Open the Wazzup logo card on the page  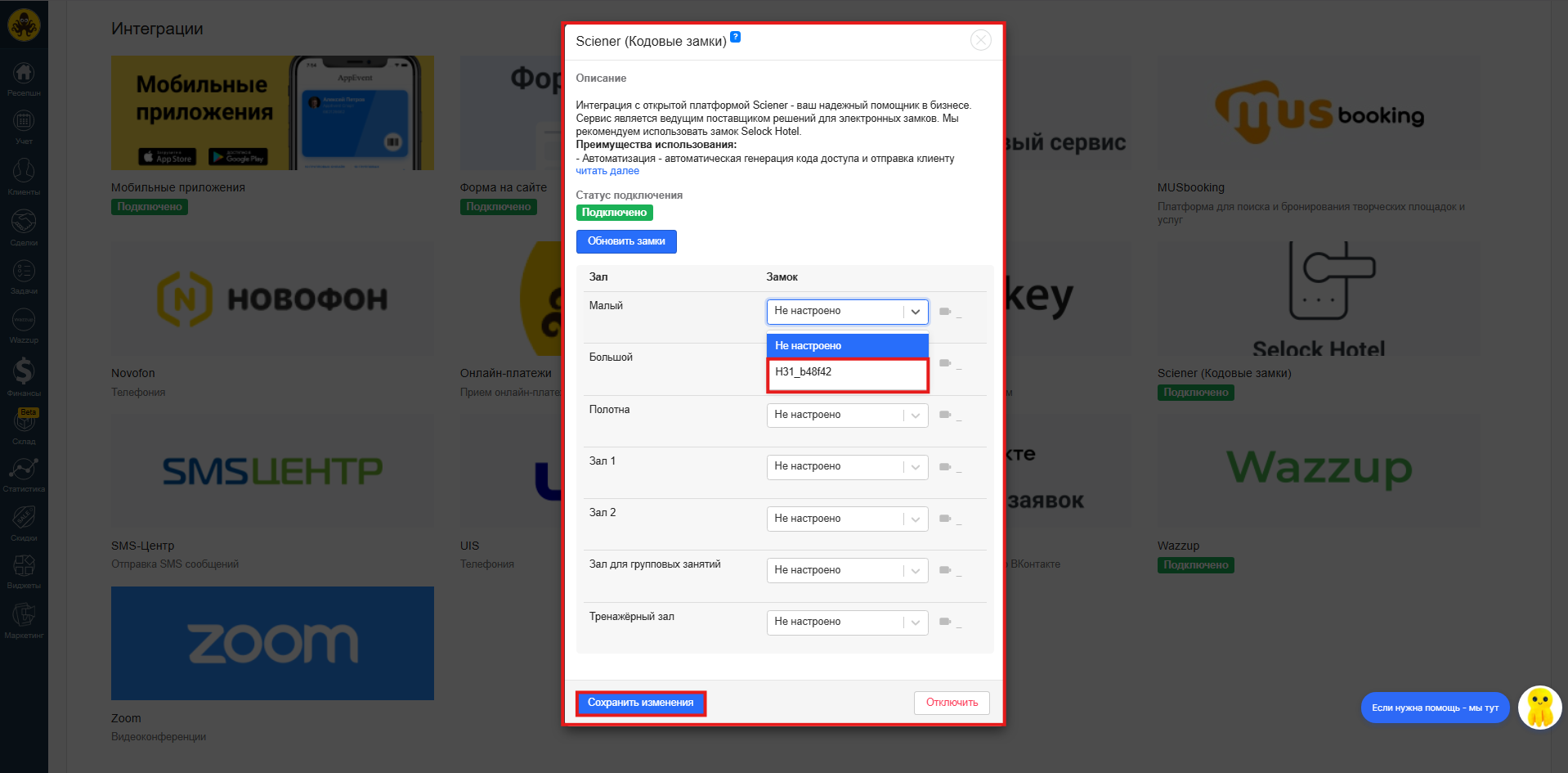[x=1319, y=470]
